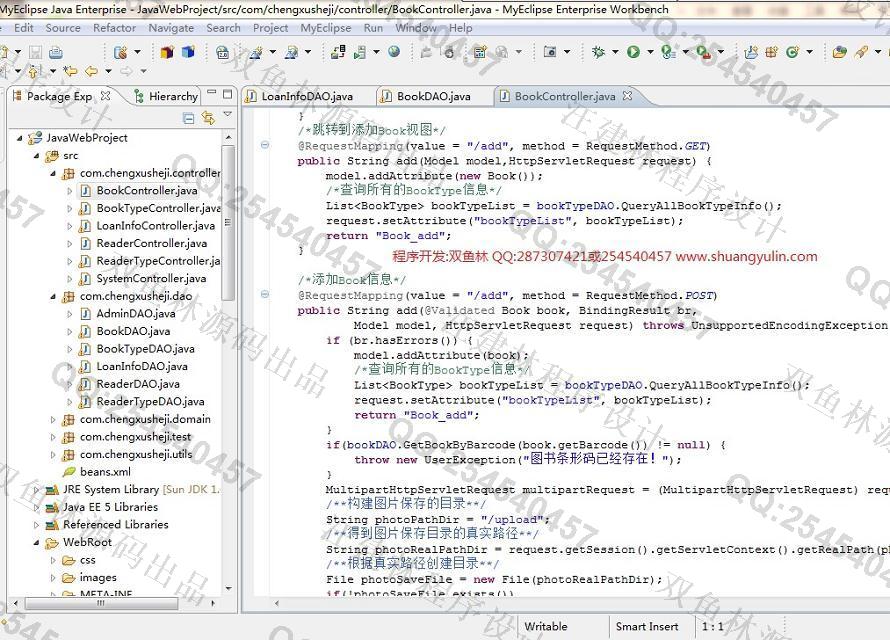The image size is (890, 640).
Task: Click the Forward navigation grey arrow
Action: point(126,71)
